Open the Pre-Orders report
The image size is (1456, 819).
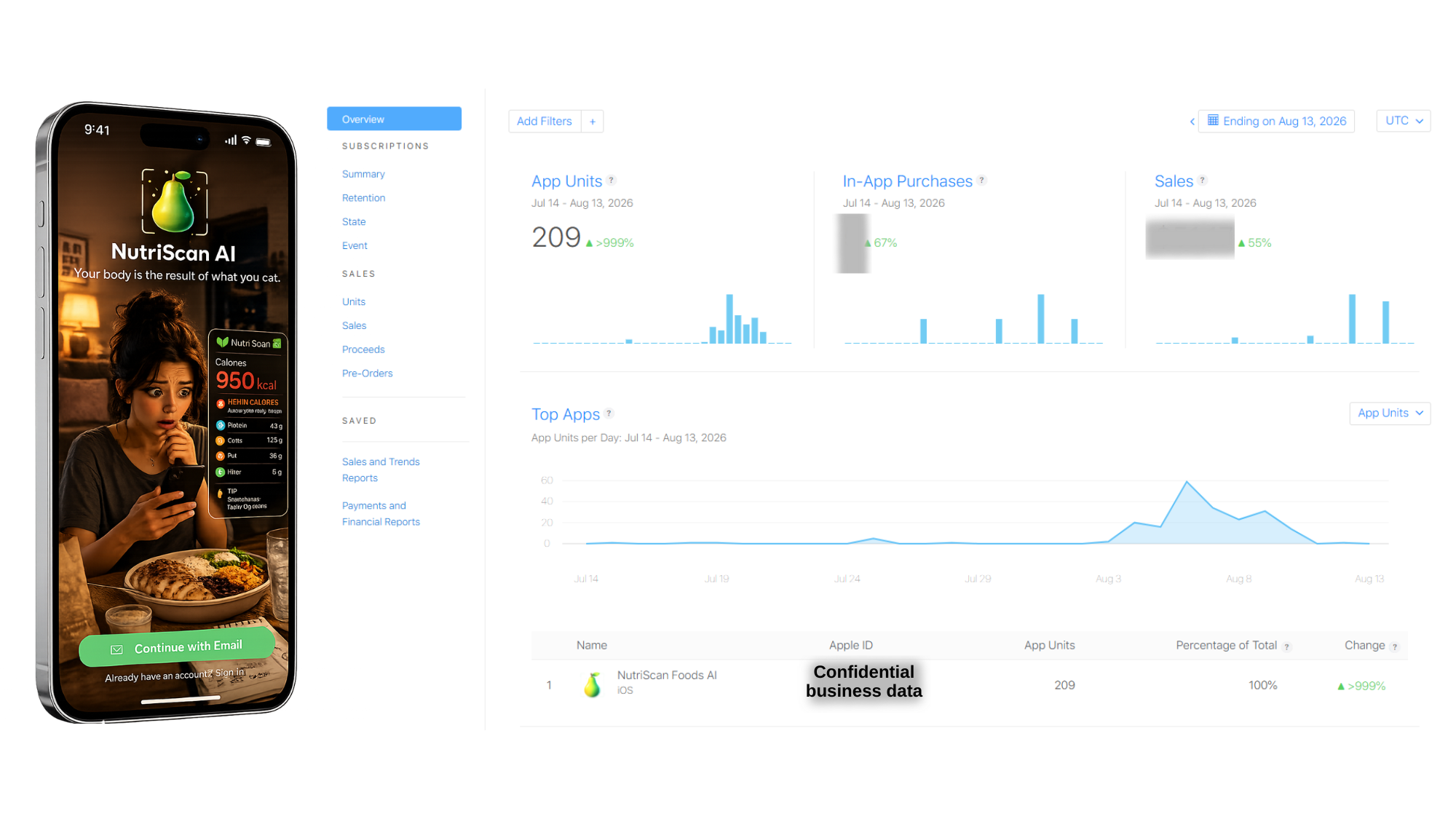(x=367, y=373)
